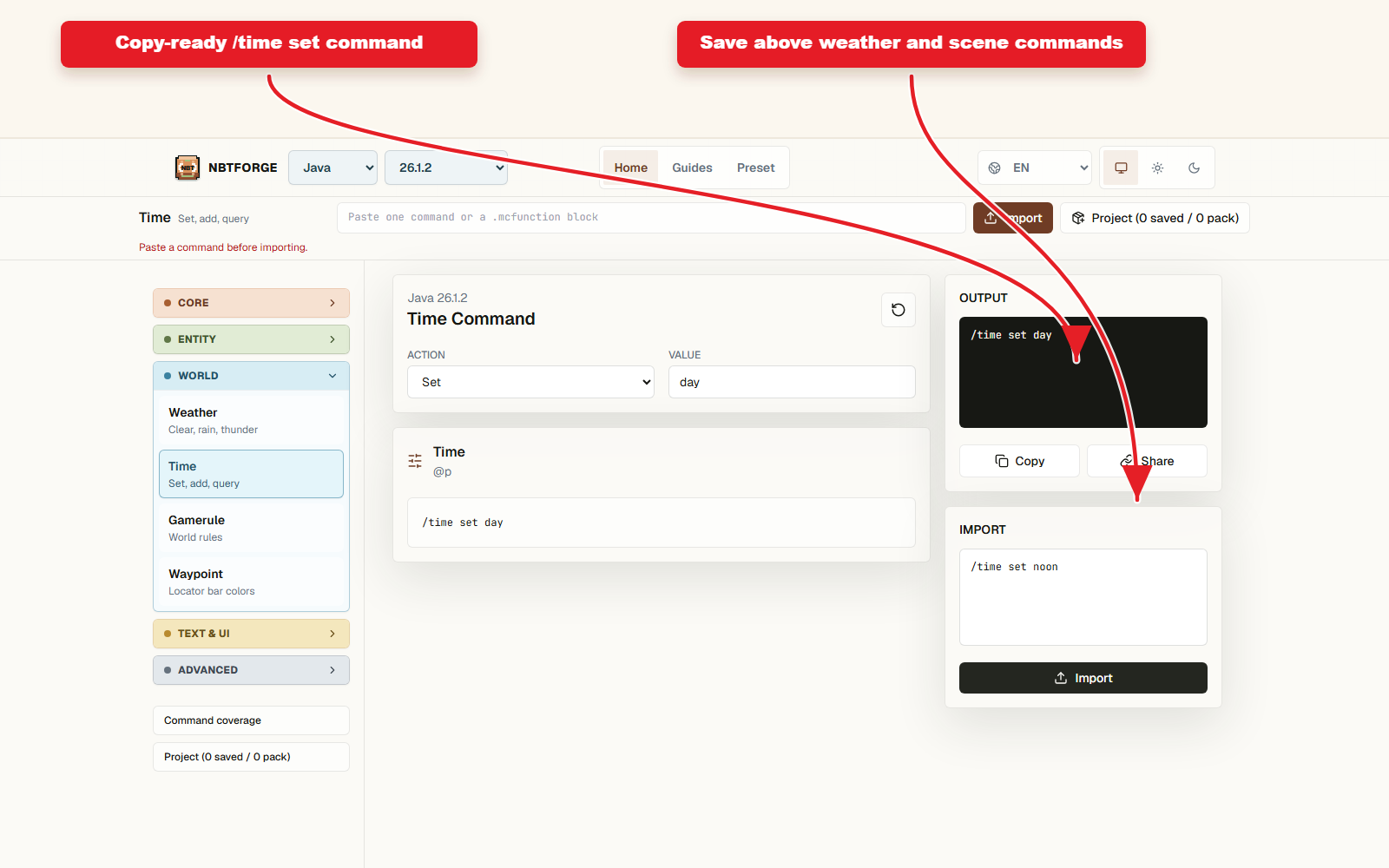Click the @p selector text
Viewport: 1389px width, 868px height.
(x=443, y=471)
